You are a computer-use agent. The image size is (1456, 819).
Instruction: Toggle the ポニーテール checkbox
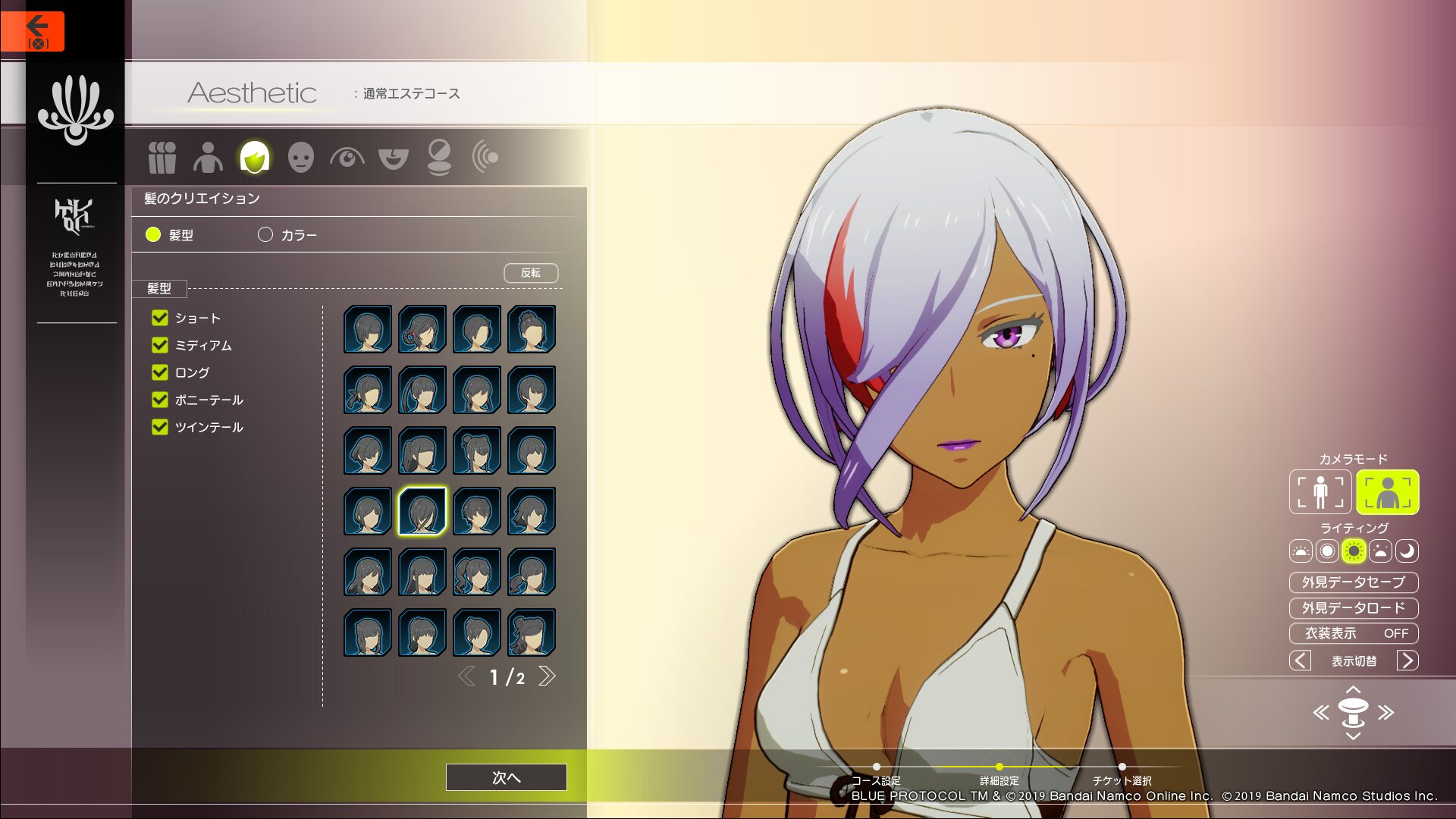click(x=160, y=400)
